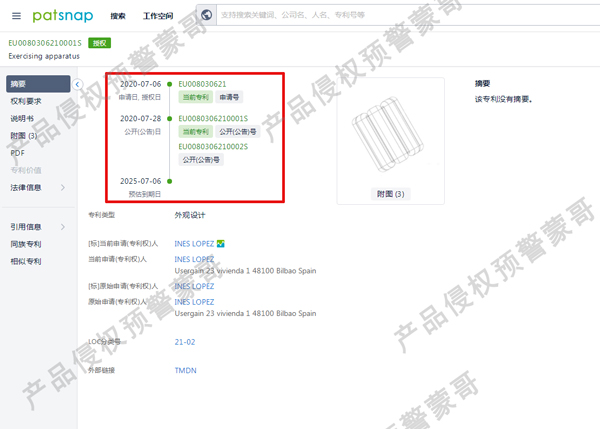This screenshot has width=600, height=429.
Task: Click the Exercising apparatus title text
Action: (x=44, y=56)
